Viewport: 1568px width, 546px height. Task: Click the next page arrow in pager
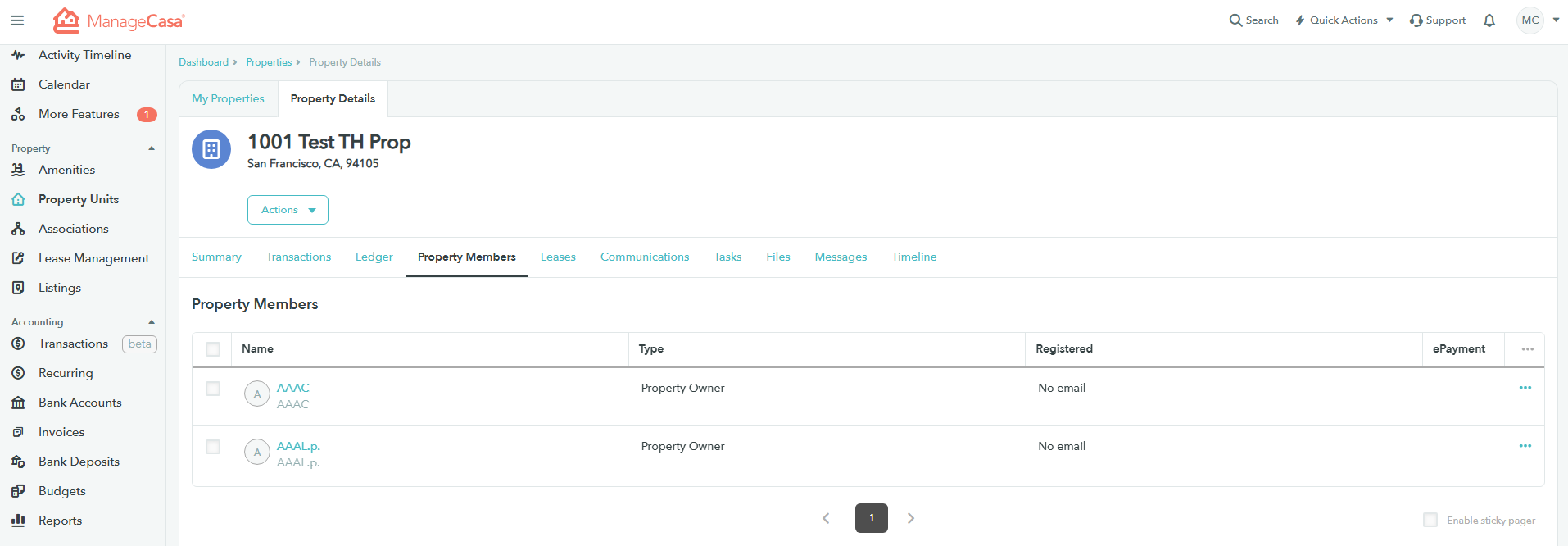coord(910,518)
